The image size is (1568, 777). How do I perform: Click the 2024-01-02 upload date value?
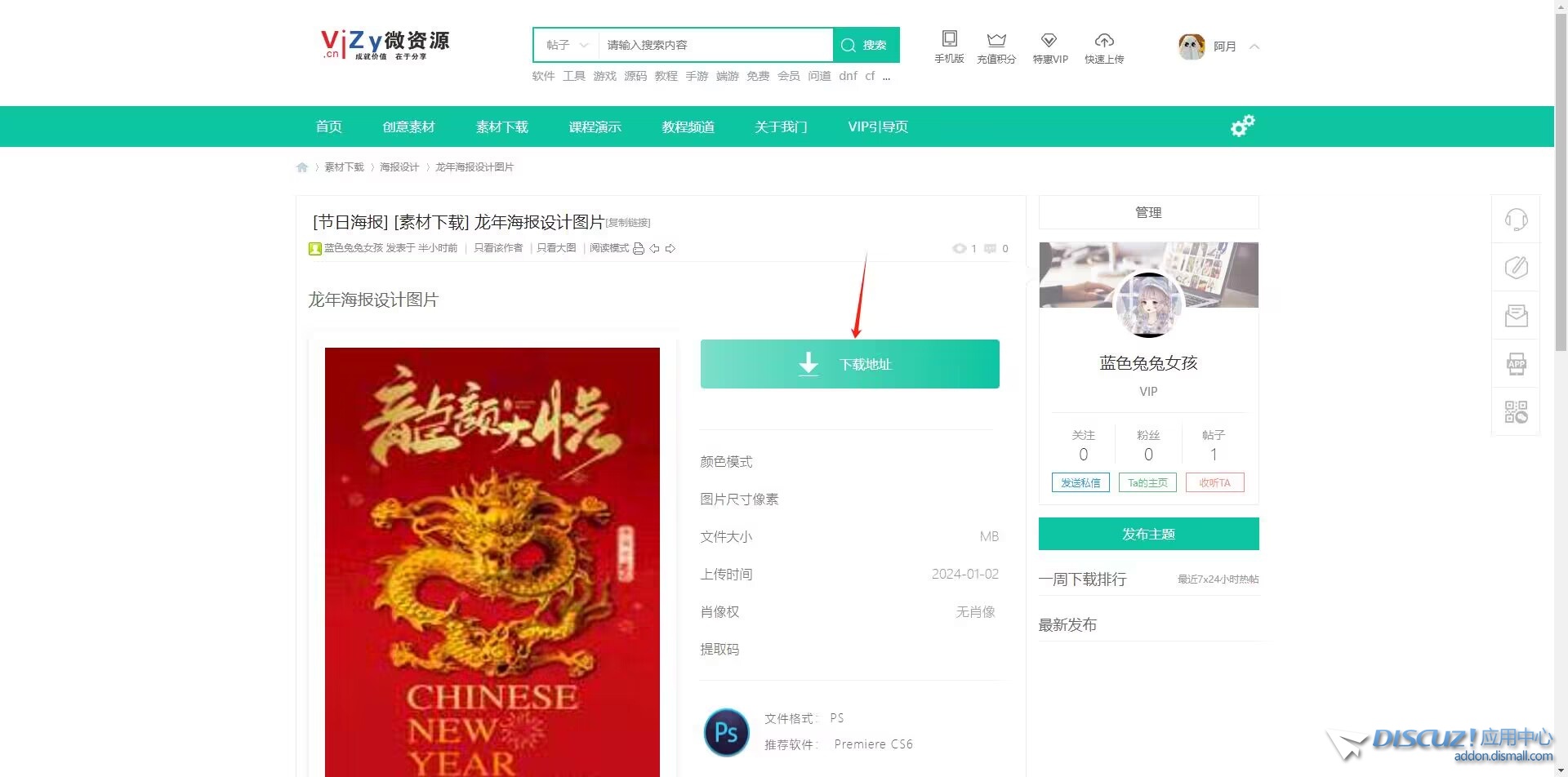tap(964, 574)
